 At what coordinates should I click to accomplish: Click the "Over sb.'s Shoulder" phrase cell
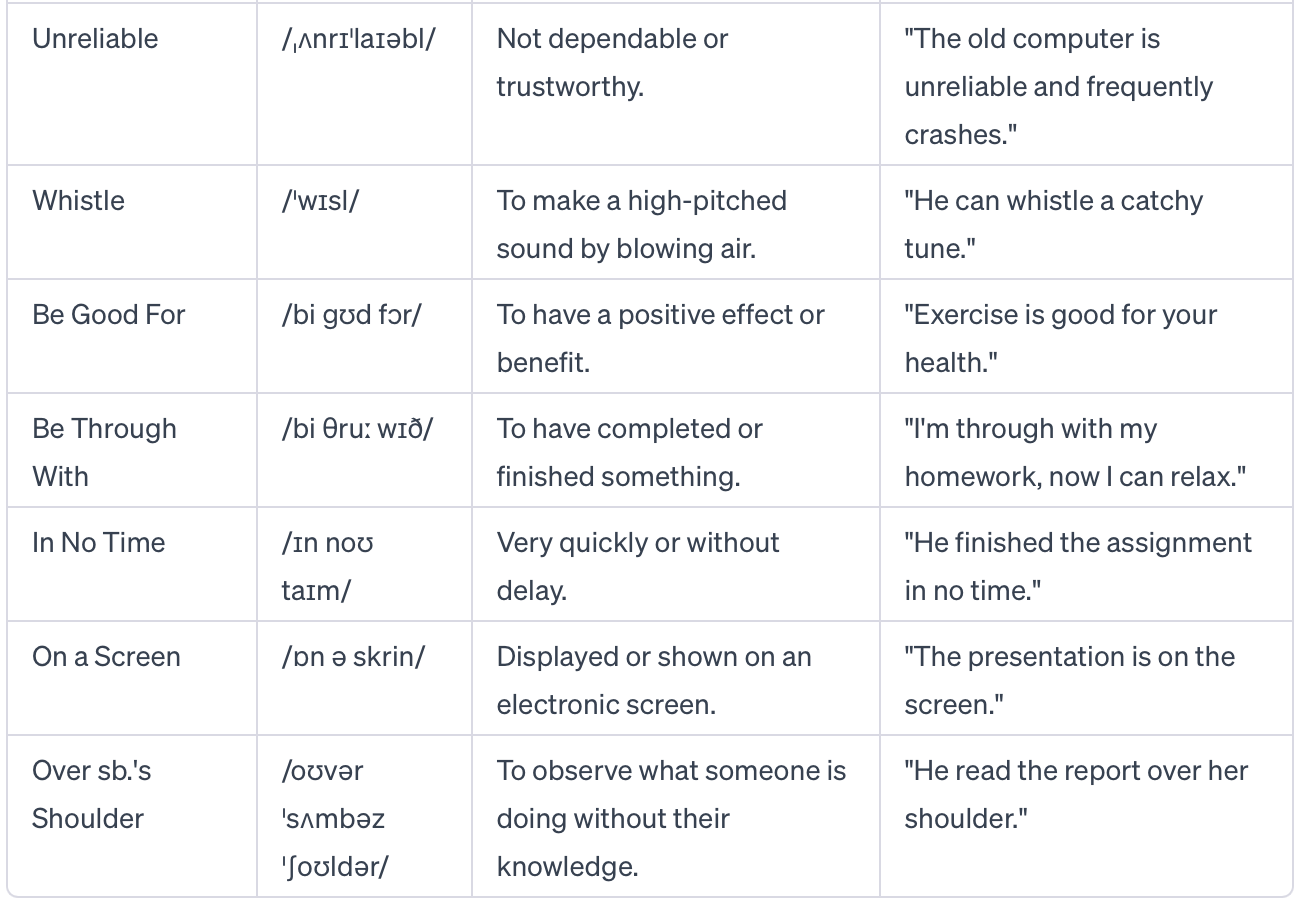click(x=91, y=794)
